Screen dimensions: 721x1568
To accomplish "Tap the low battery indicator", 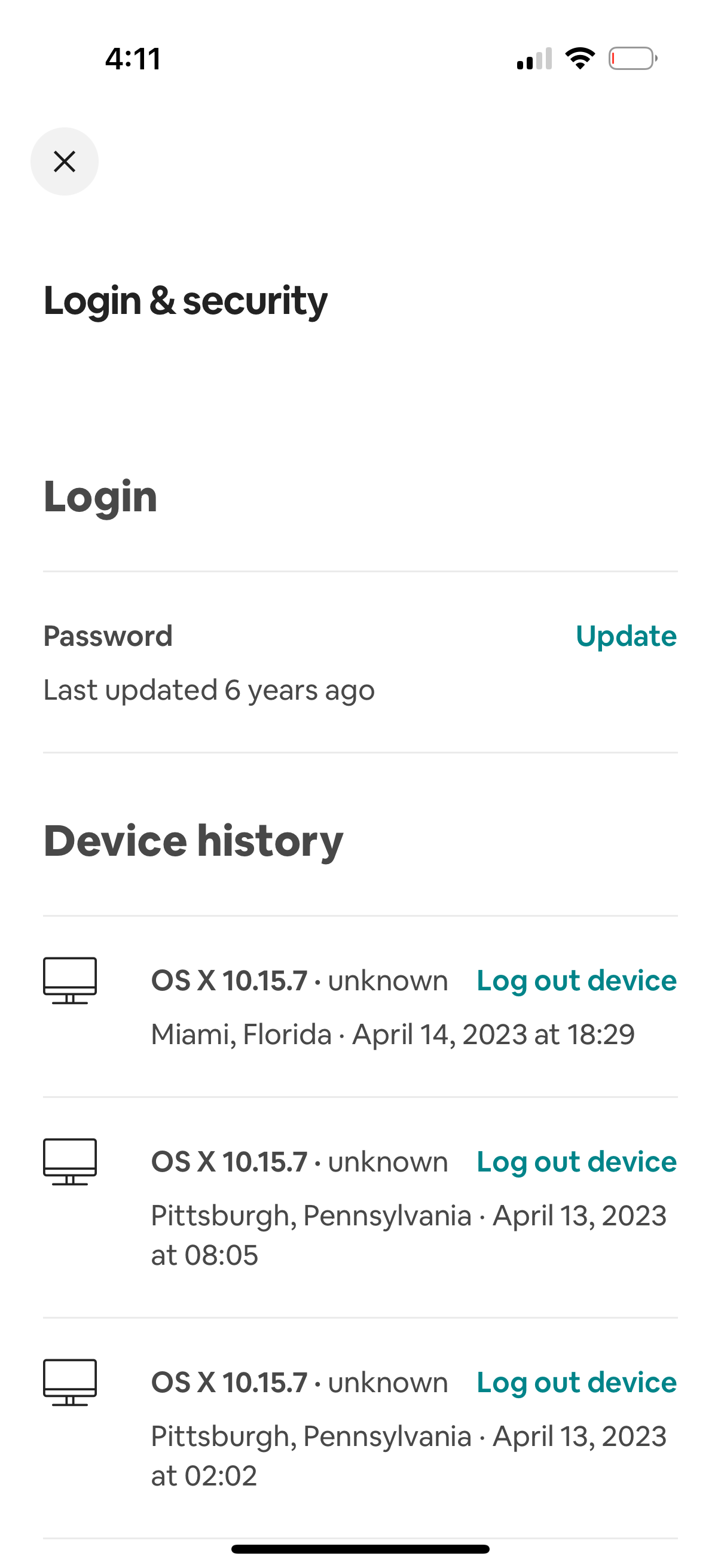I will pos(633,58).
